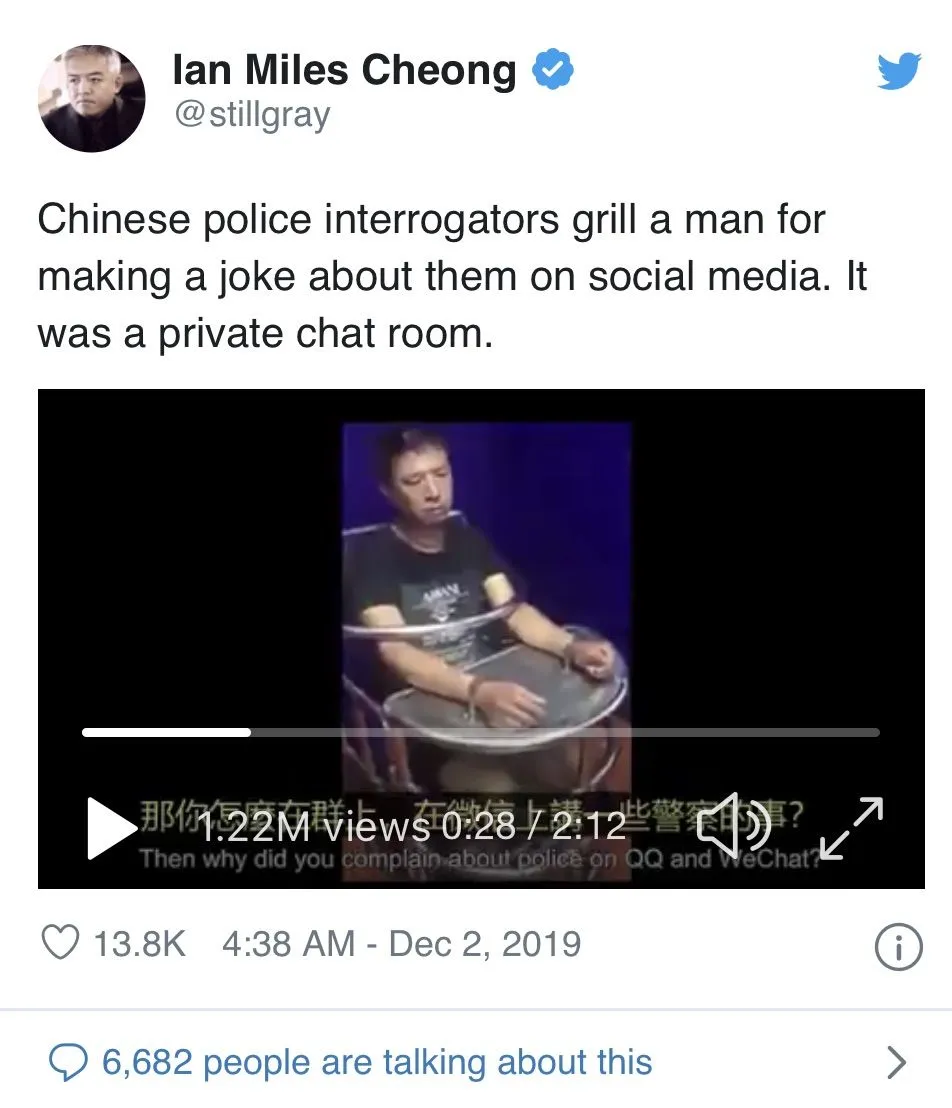Viewport: 952px width, 1108px height.
Task: Click the Ian Miles Cheong display name
Action: pyautogui.click(x=345, y=71)
